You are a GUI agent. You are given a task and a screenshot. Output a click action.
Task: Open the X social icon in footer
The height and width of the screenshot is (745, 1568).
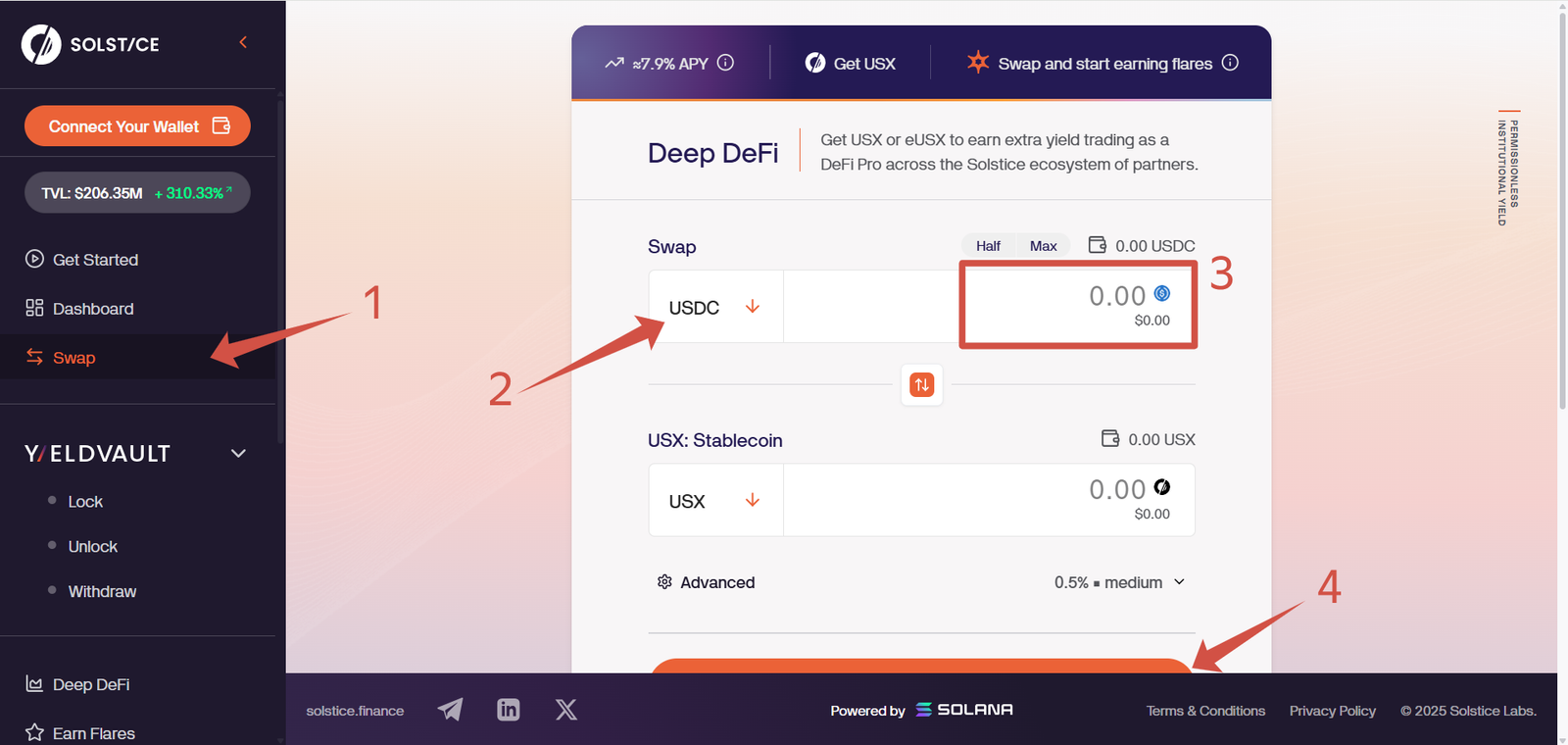566,710
